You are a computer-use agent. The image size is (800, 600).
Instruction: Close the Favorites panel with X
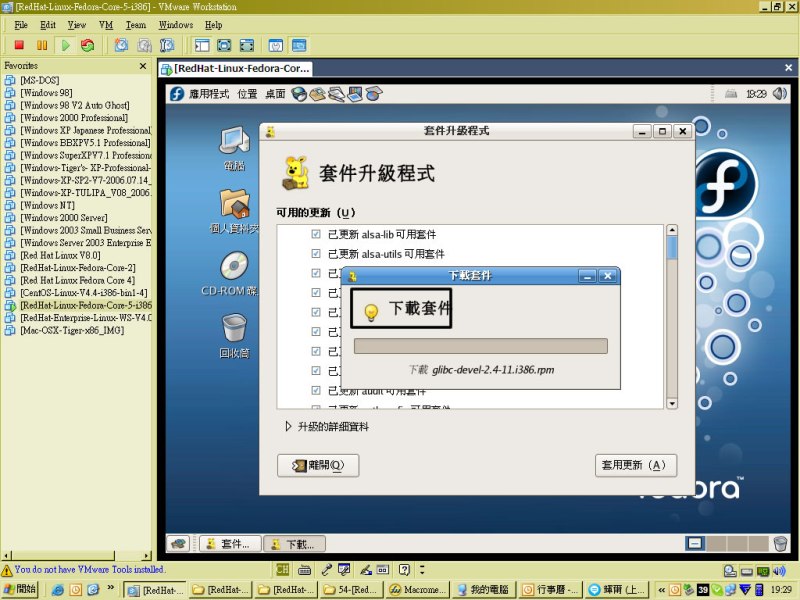[x=143, y=66]
